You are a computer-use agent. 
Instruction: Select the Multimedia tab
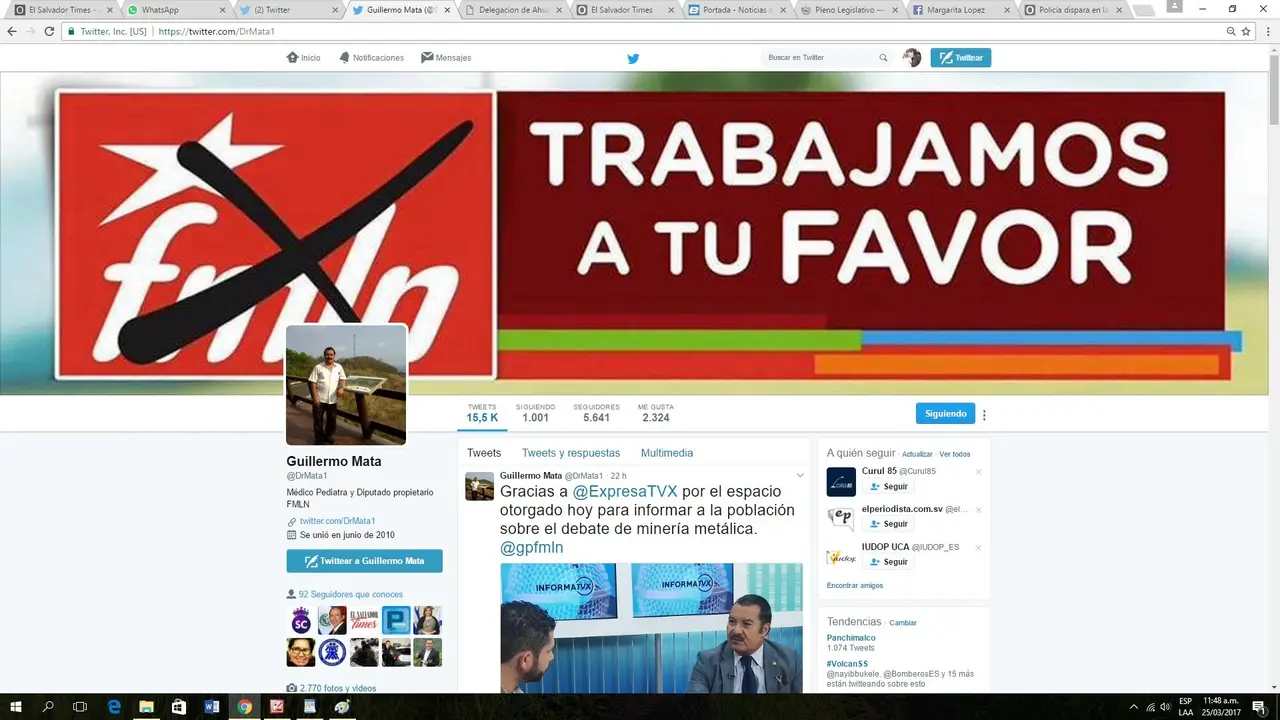click(x=666, y=453)
